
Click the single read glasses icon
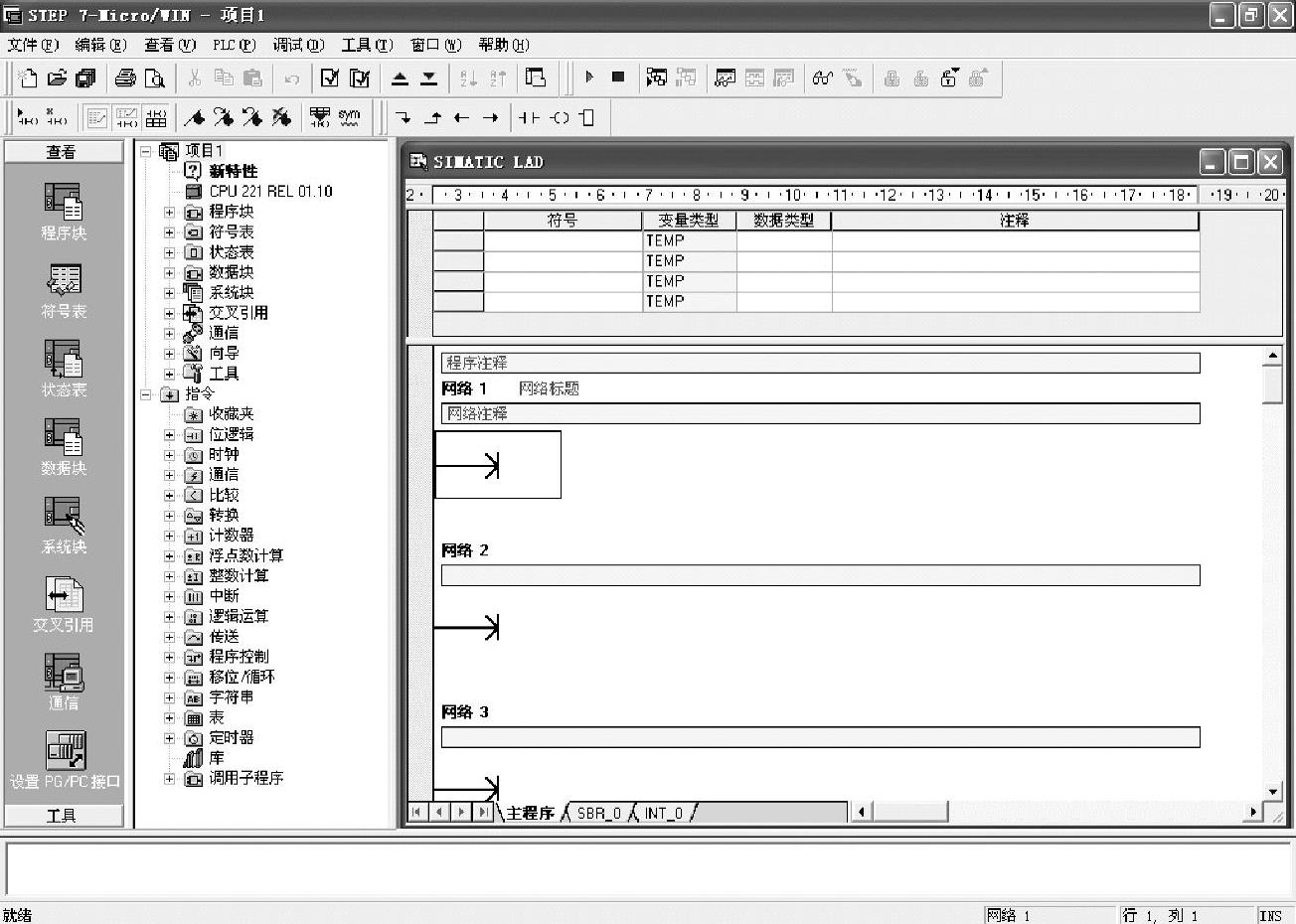822,77
